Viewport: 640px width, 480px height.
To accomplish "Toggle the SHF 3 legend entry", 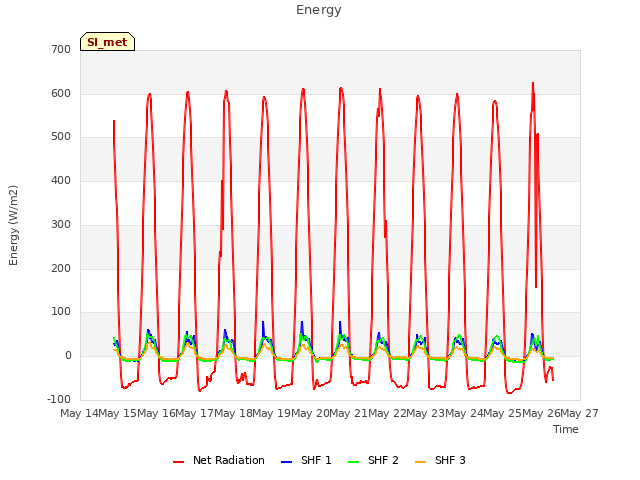I will click(x=440, y=460).
